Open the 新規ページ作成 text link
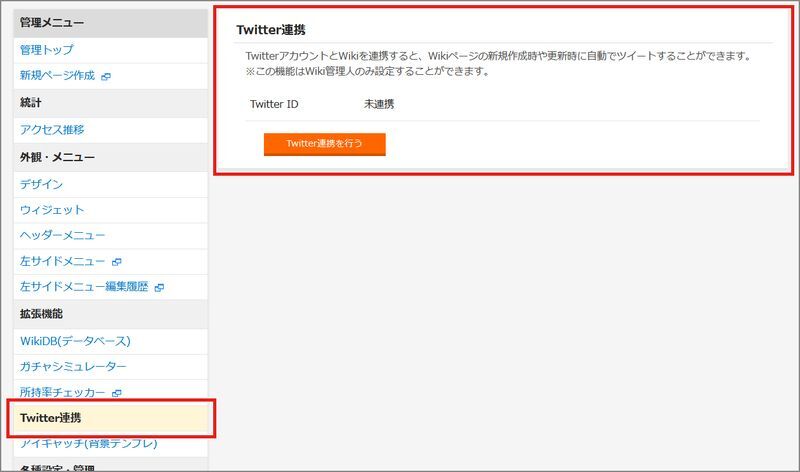This screenshot has height=472, width=800. tap(57, 75)
